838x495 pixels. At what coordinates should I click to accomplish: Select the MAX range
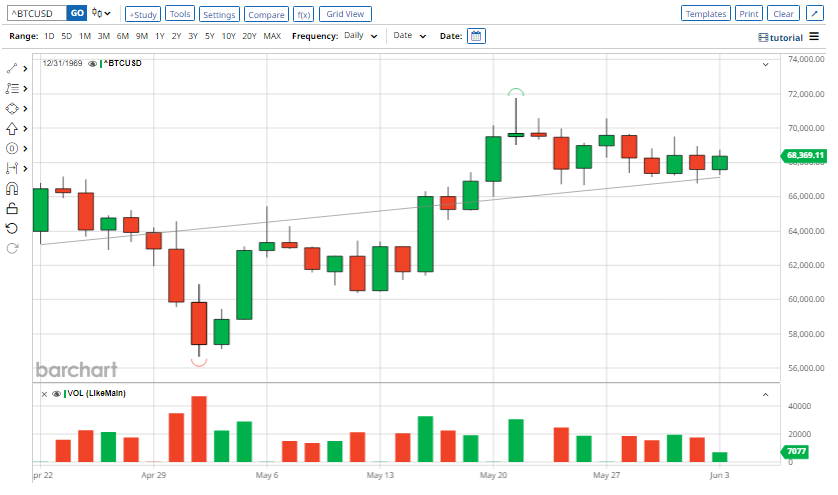click(x=272, y=36)
